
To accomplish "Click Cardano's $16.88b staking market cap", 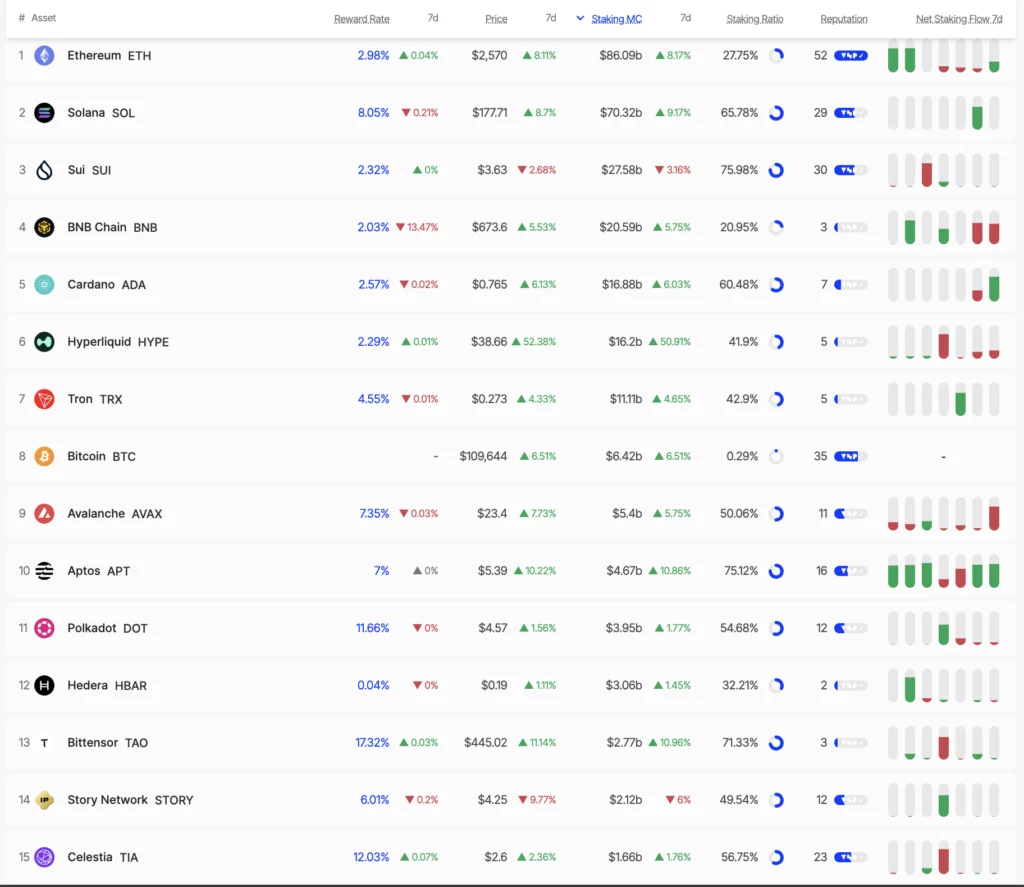I will [622, 285].
